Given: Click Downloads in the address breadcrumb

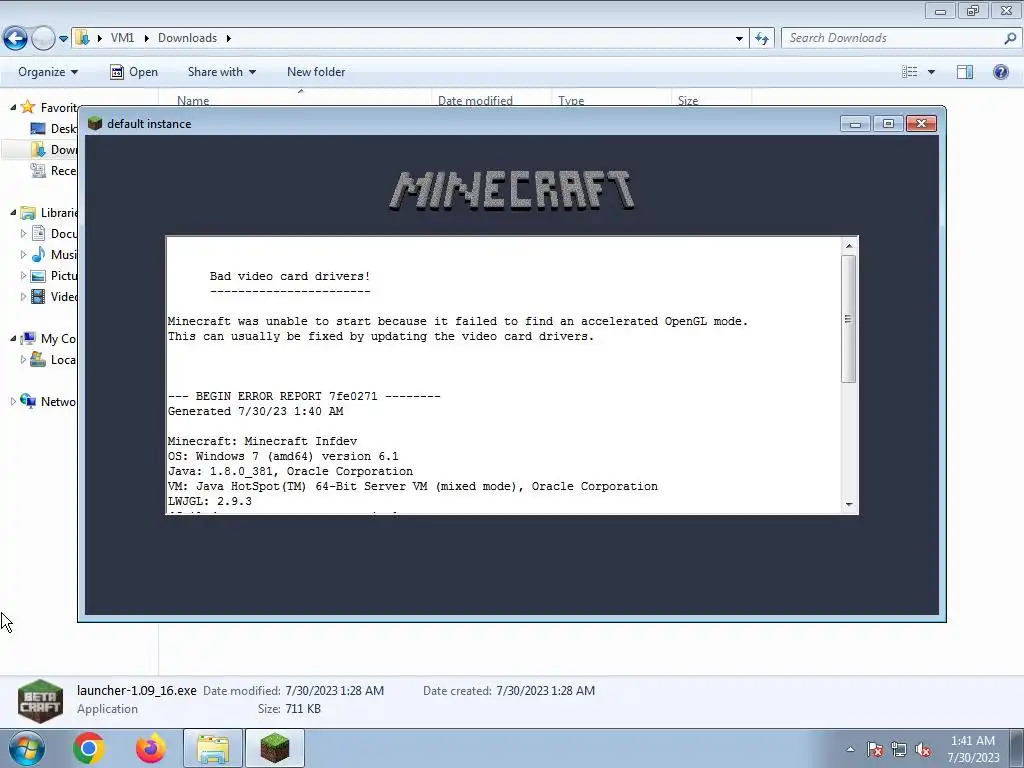Looking at the screenshot, I should [x=187, y=38].
